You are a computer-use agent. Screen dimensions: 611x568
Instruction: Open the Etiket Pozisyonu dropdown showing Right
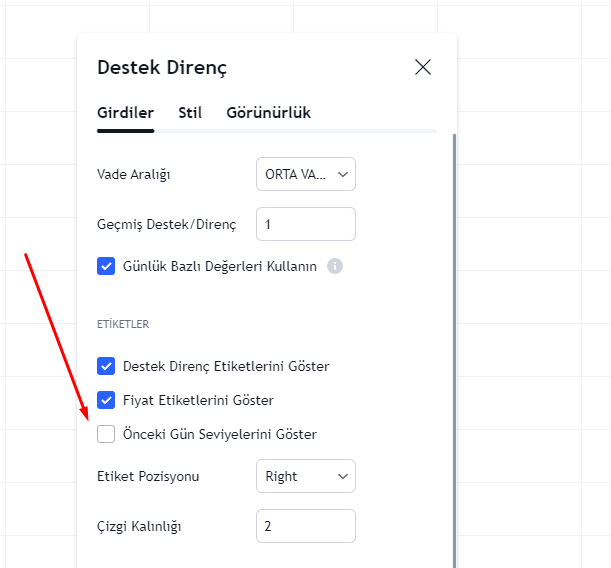pos(306,476)
